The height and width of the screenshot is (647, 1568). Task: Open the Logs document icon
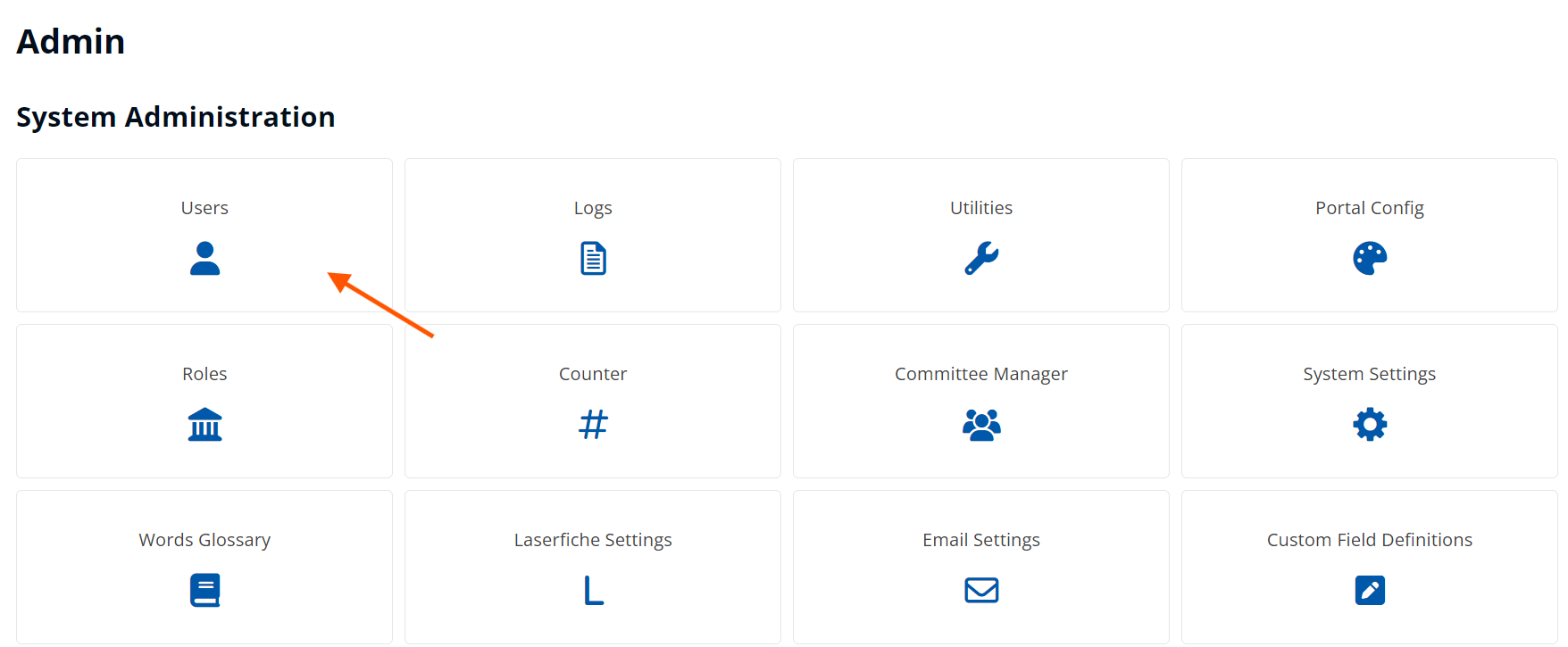[x=593, y=258]
